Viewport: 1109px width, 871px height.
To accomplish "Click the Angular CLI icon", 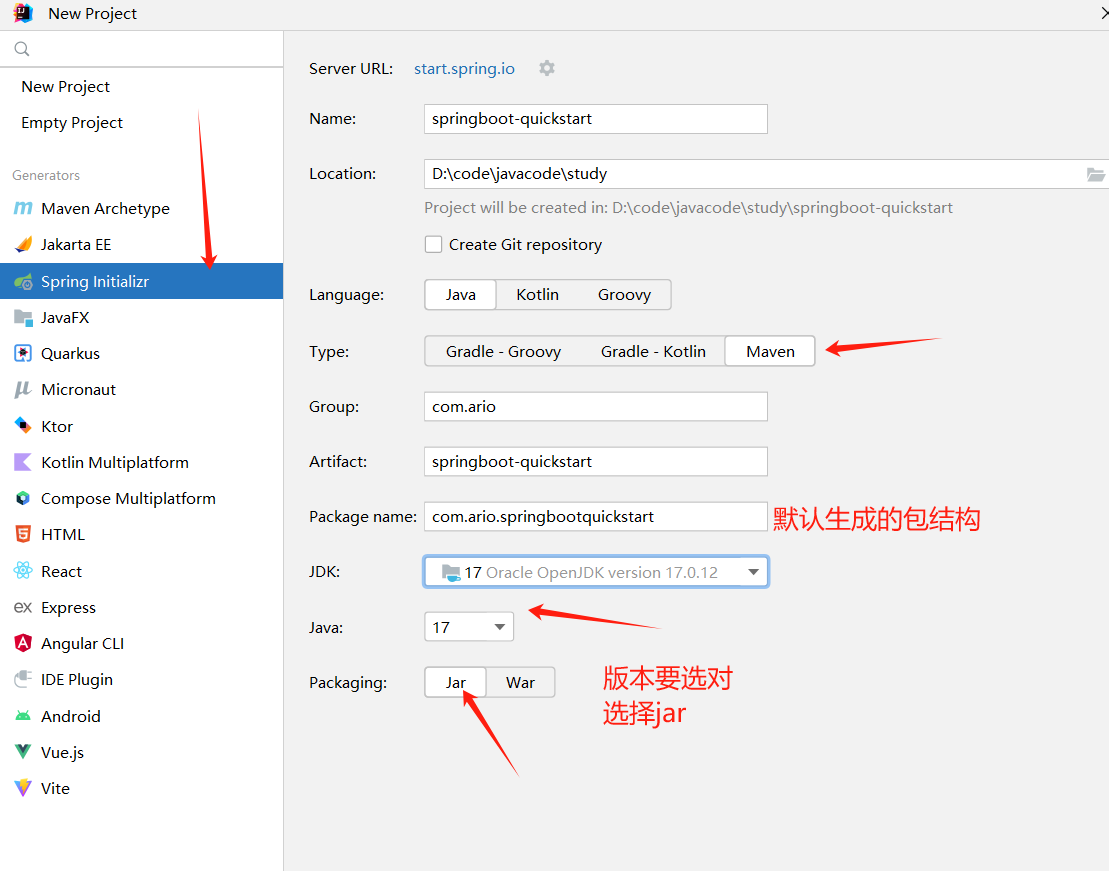I will pyautogui.click(x=23, y=643).
